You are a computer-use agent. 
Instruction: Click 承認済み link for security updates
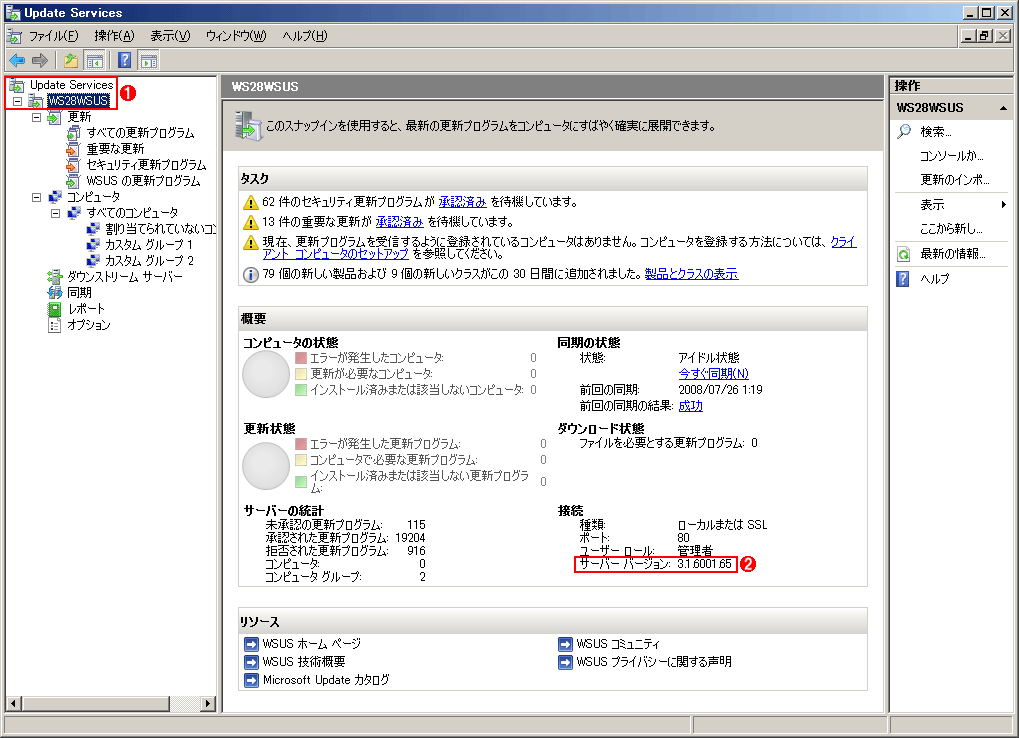click(462, 202)
